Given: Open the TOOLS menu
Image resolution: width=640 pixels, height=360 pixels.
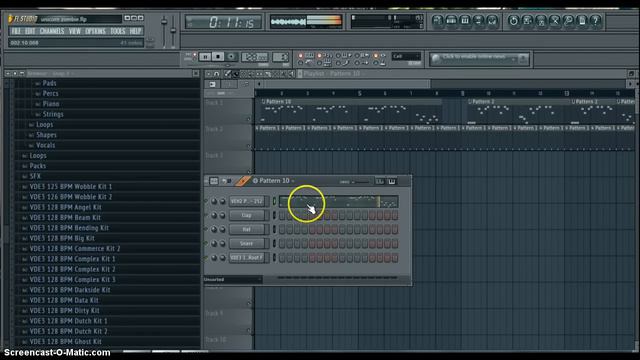Looking at the screenshot, I should click(x=118, y=31).
